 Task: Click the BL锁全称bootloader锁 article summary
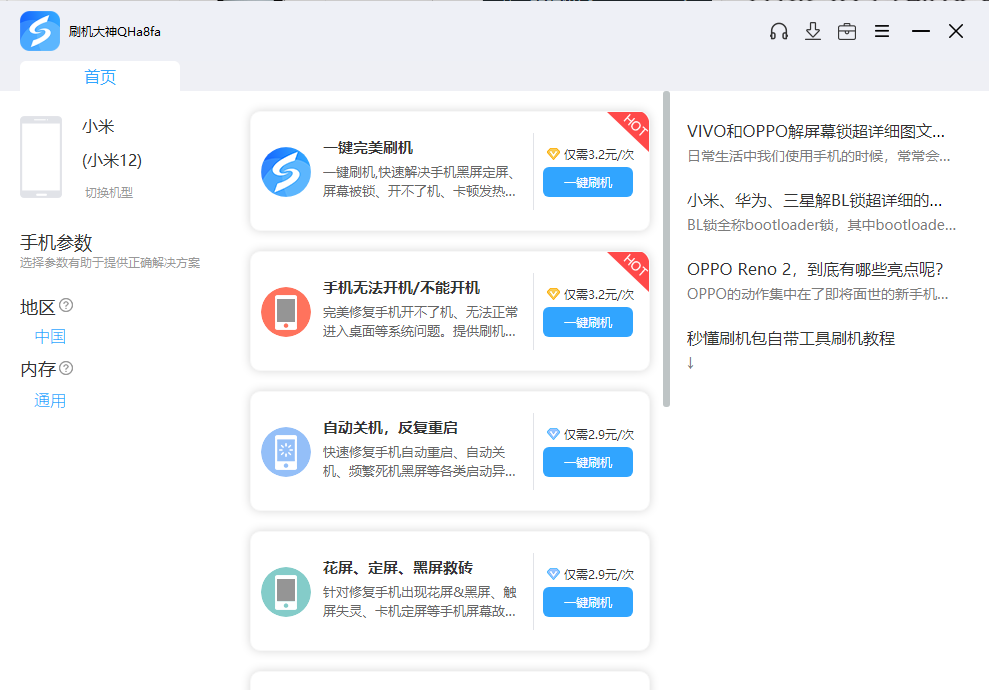821,225
